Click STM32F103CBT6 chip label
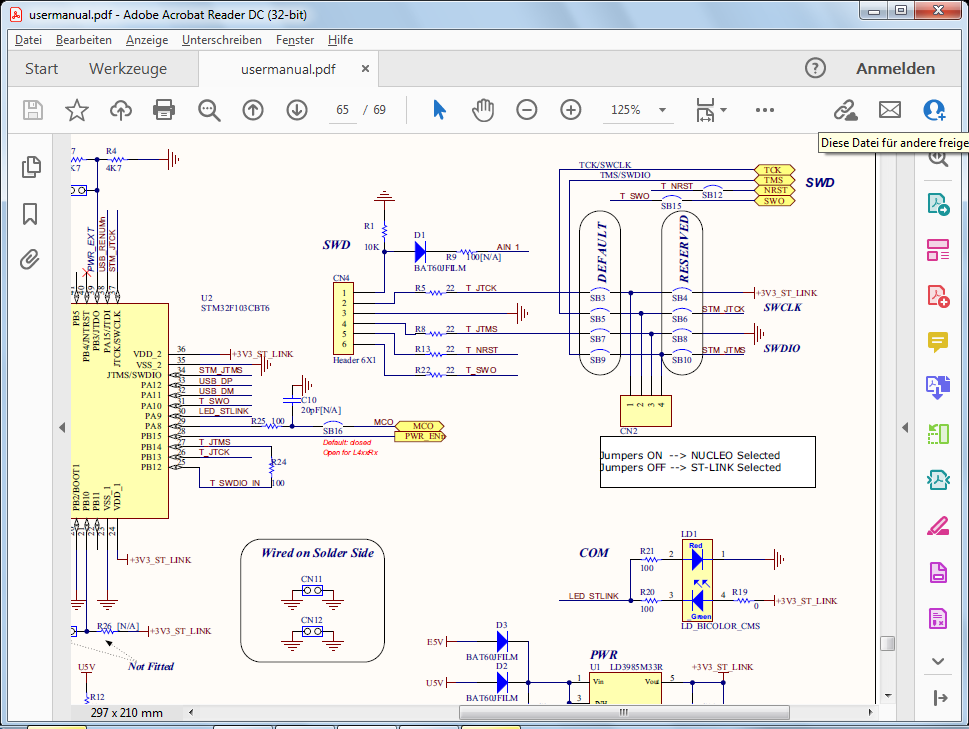The image size is (969, 729). (x=235, y=308)
